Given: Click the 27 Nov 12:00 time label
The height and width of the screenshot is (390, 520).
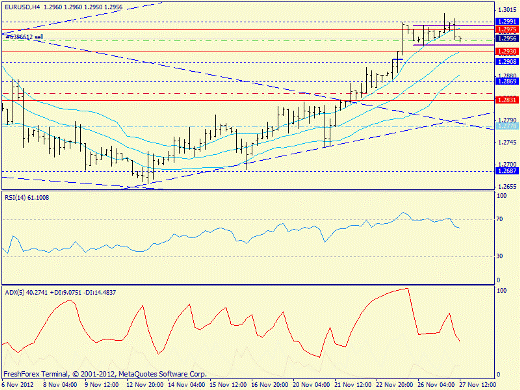Looking at the screenshot, I should tap(478, 385).
